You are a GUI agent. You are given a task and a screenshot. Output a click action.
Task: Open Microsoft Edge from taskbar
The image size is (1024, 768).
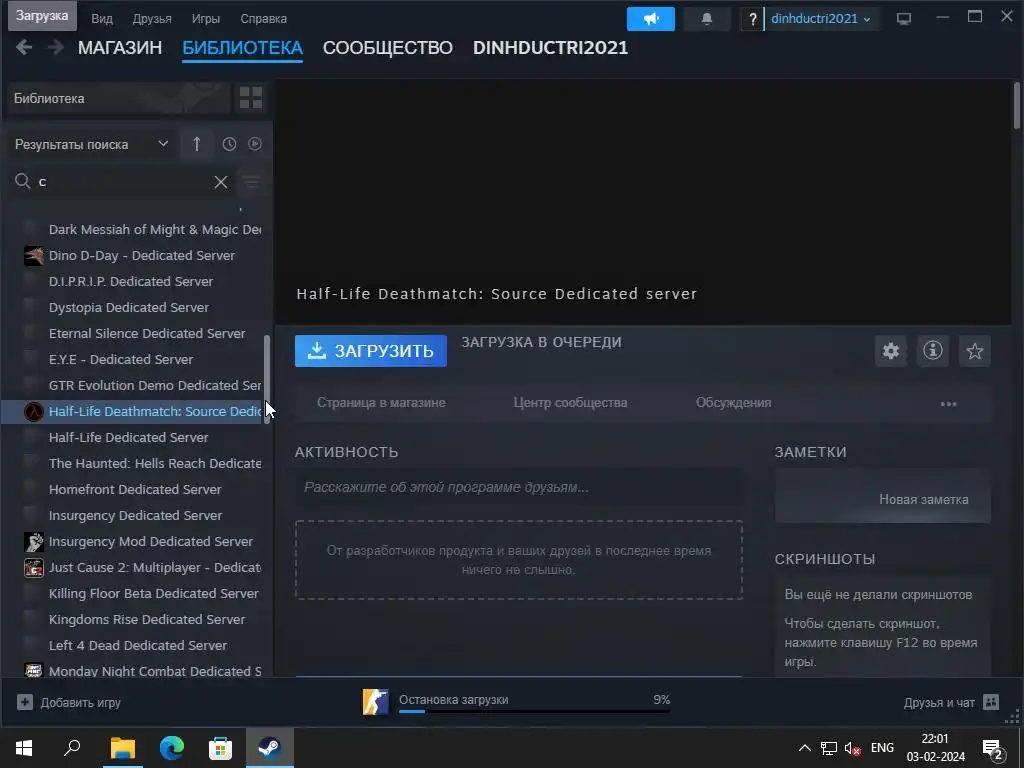[x=171, y=748]
